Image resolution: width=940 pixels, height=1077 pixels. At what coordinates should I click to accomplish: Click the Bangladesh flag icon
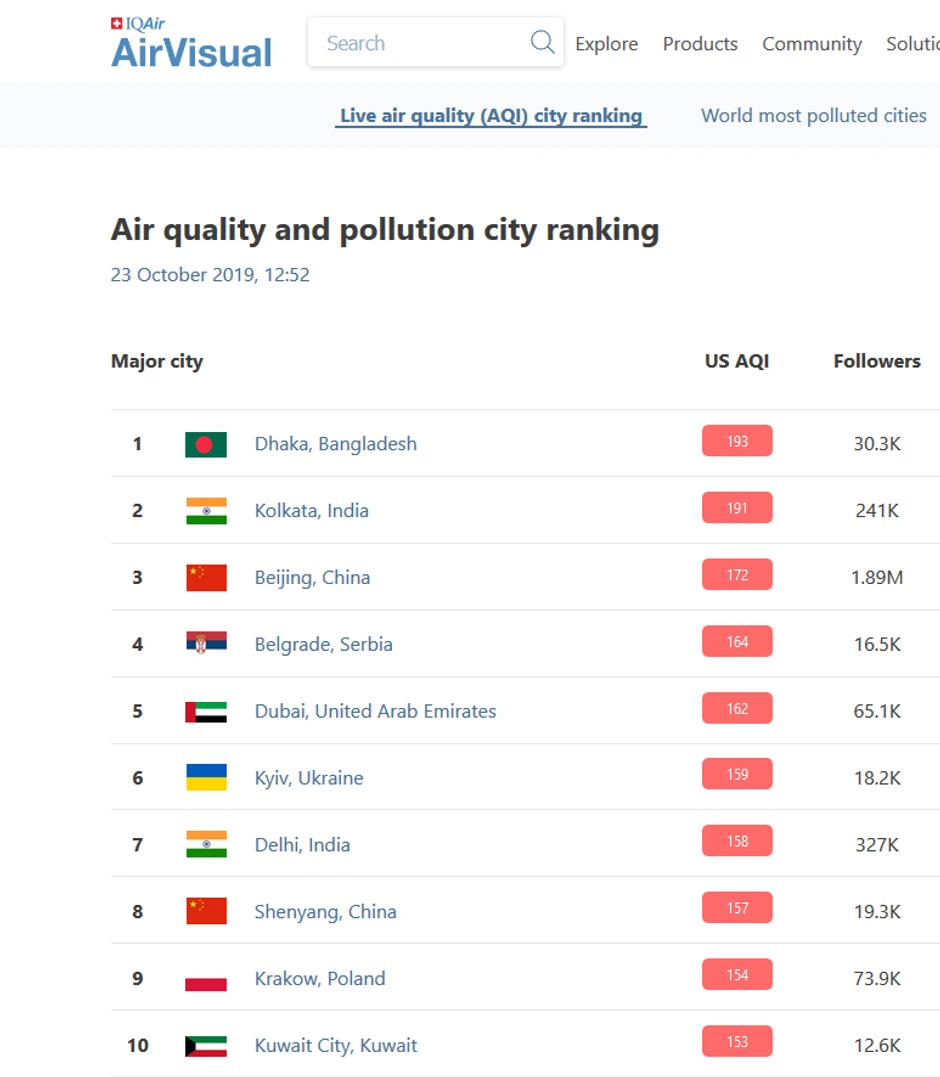[x=206, y=444]
